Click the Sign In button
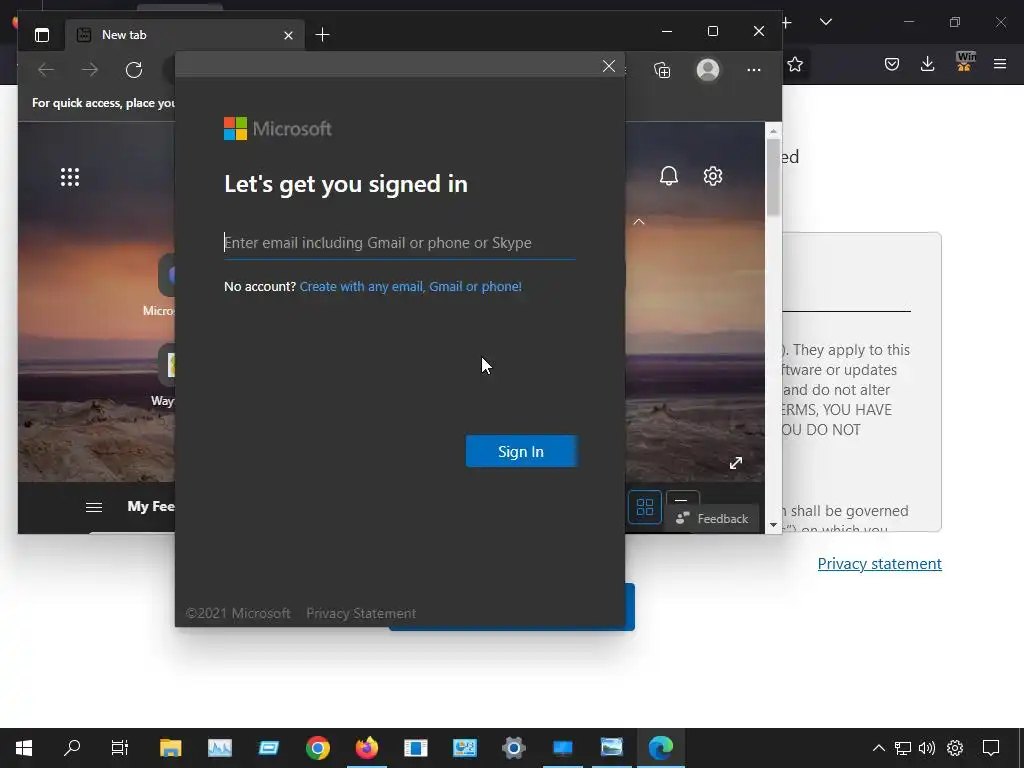Screen dimensions: 1024x768 pyautogui.click(x=521, y=451)
